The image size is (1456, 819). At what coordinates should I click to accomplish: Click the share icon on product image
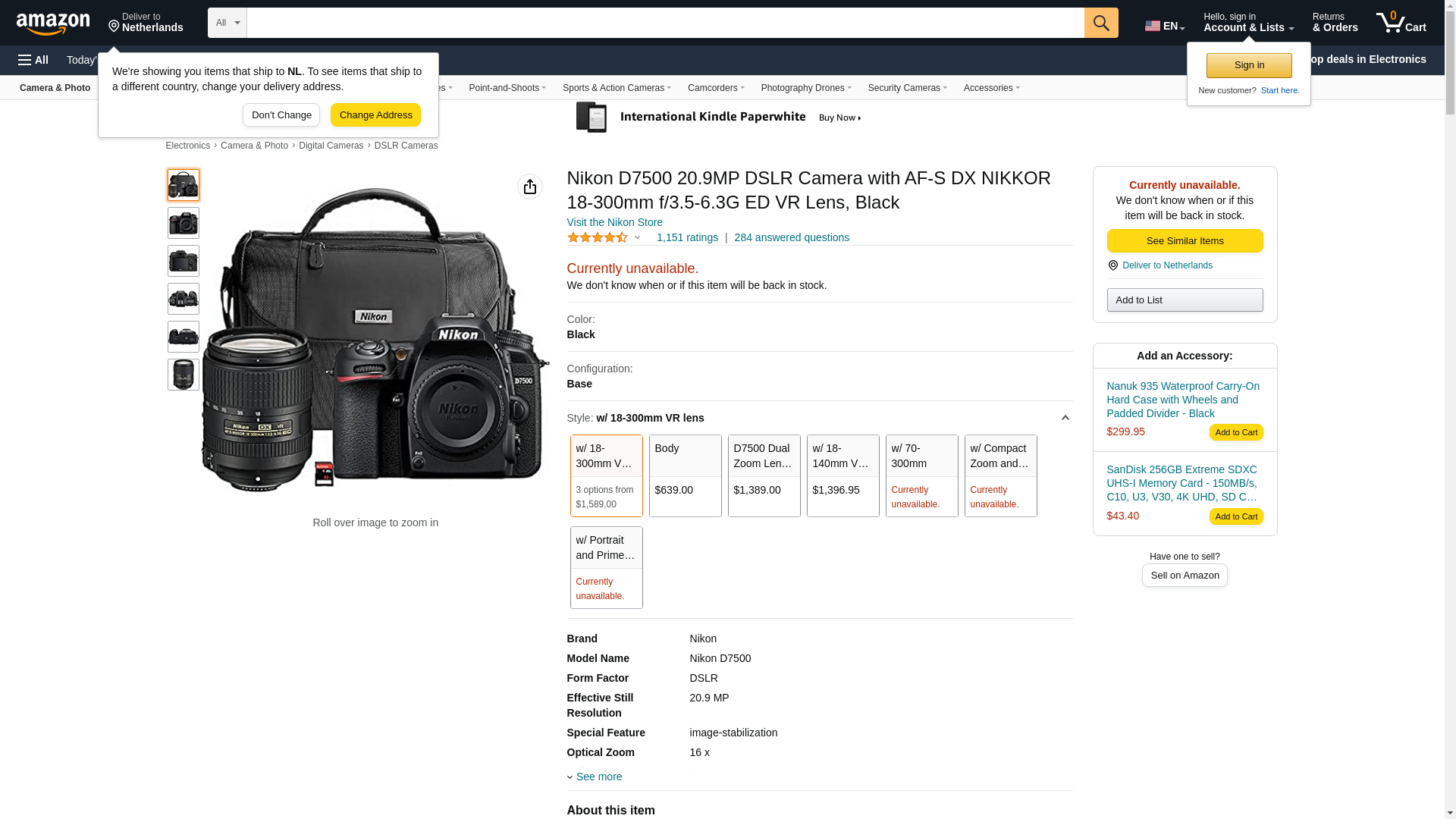point(530,187)
